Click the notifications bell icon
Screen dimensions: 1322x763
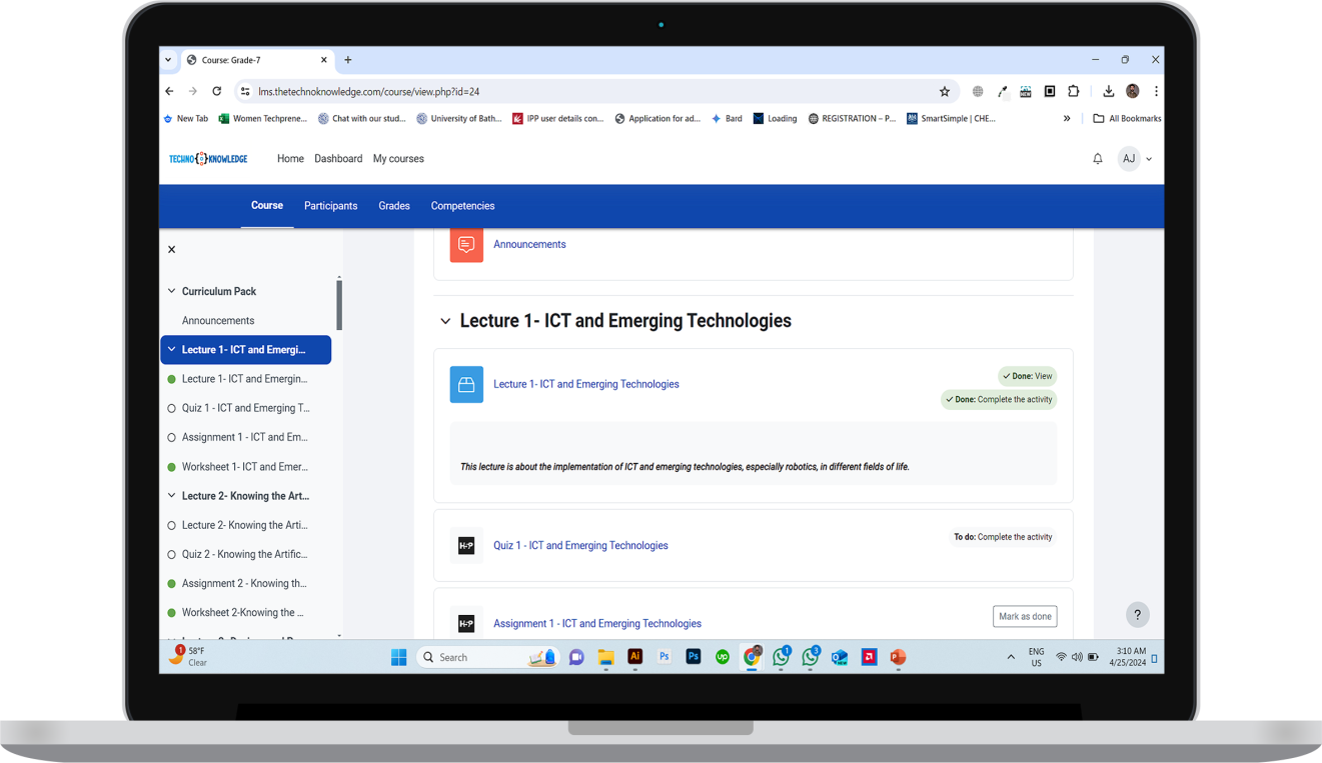pyautogui.click(x=1097, y=159)
